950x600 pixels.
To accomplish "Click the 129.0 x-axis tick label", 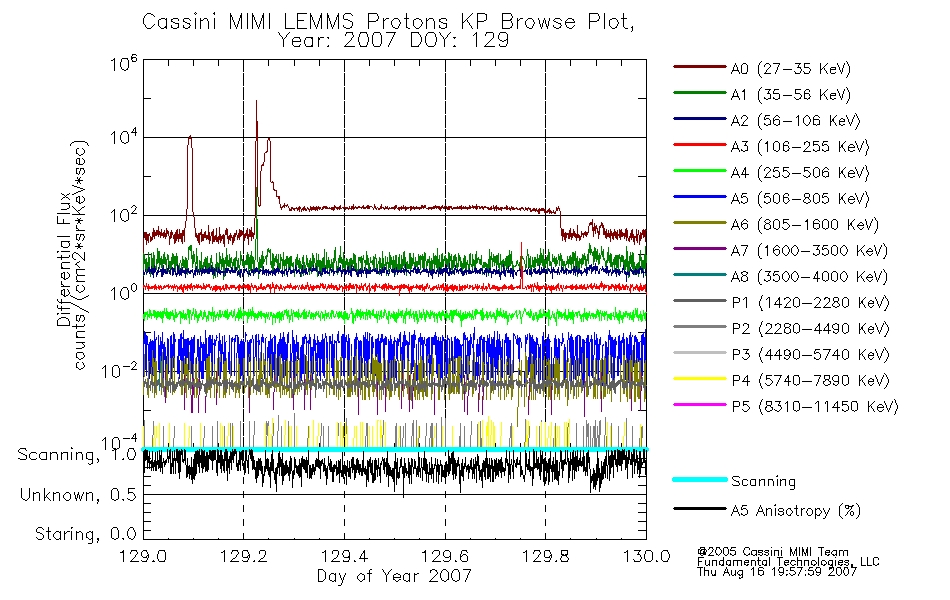I will pyautogui.click(x=143, y=556).
